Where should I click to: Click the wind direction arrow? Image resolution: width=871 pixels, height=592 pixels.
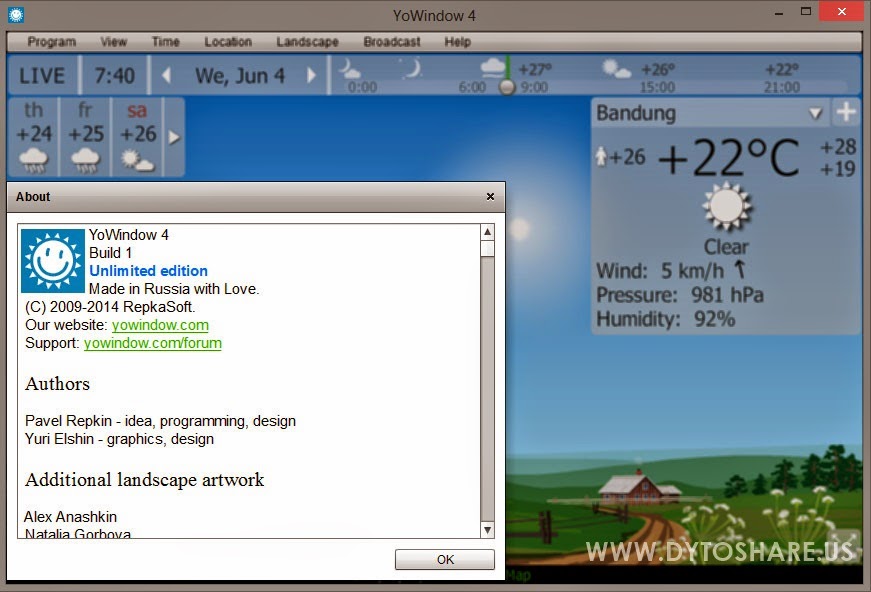739,269
